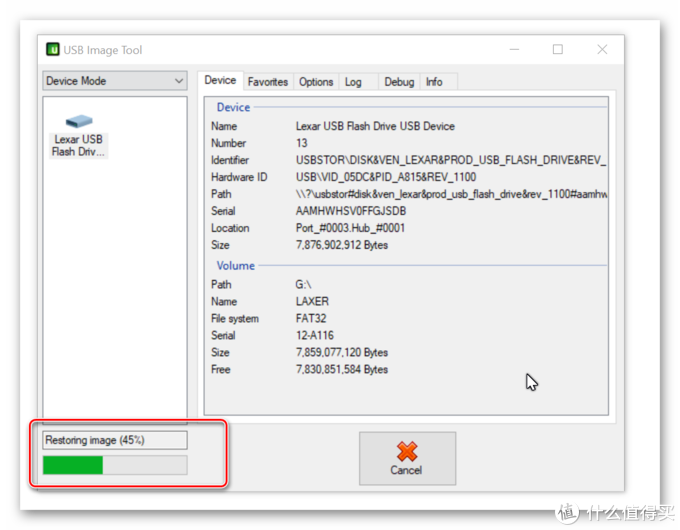Click the red X Cancel icon
This screenshot has width=680, height=530.
pyautogui.click(x=407, y=451)
